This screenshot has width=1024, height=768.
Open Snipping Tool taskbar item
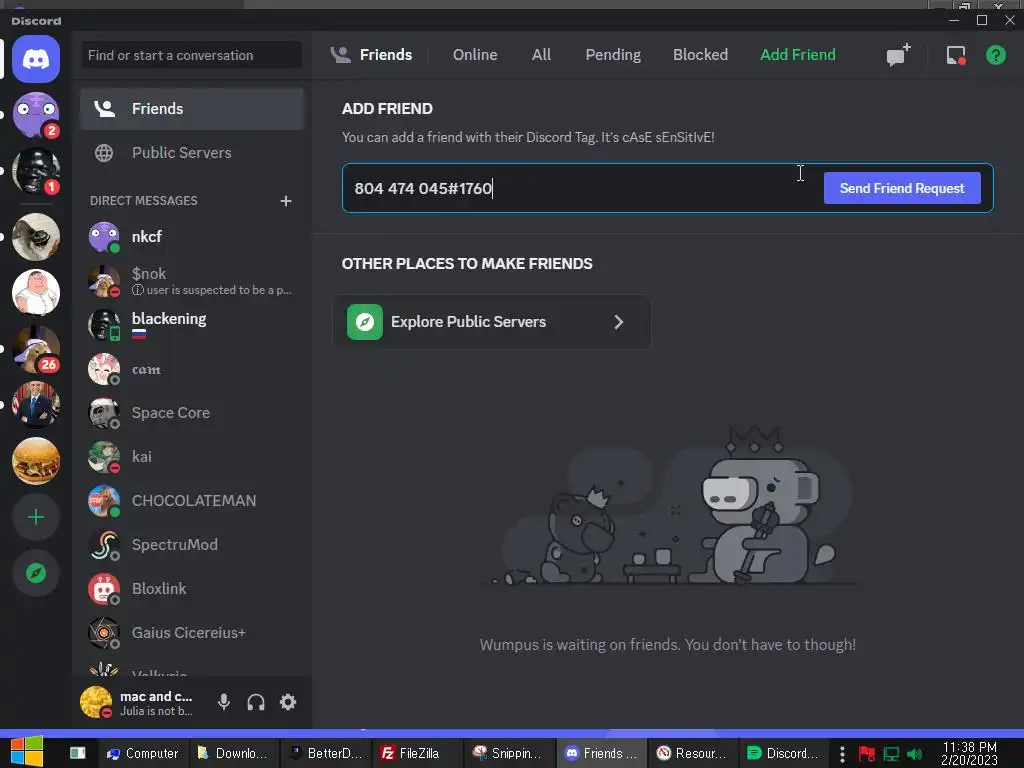point(509,754)
